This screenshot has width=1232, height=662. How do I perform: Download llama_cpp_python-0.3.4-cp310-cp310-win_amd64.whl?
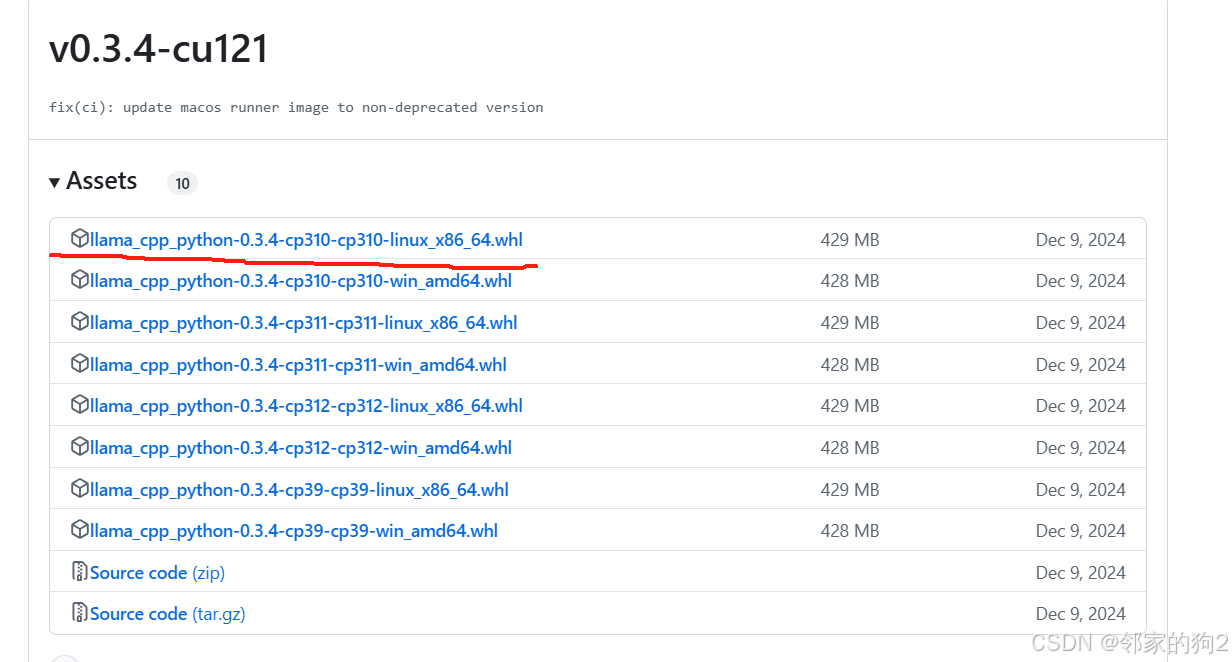300,280
